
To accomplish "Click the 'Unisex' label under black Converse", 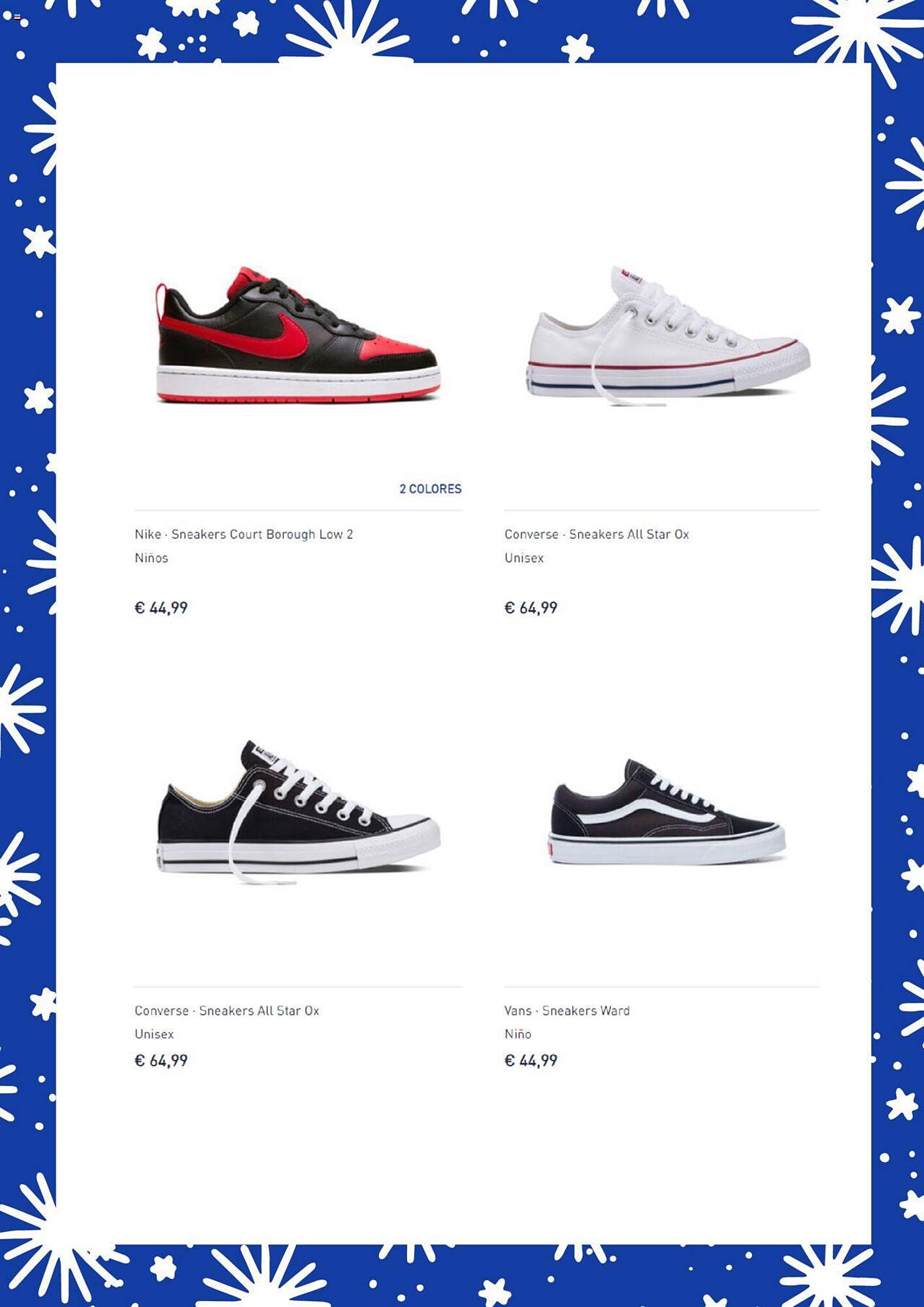I will click(154, 1034).
